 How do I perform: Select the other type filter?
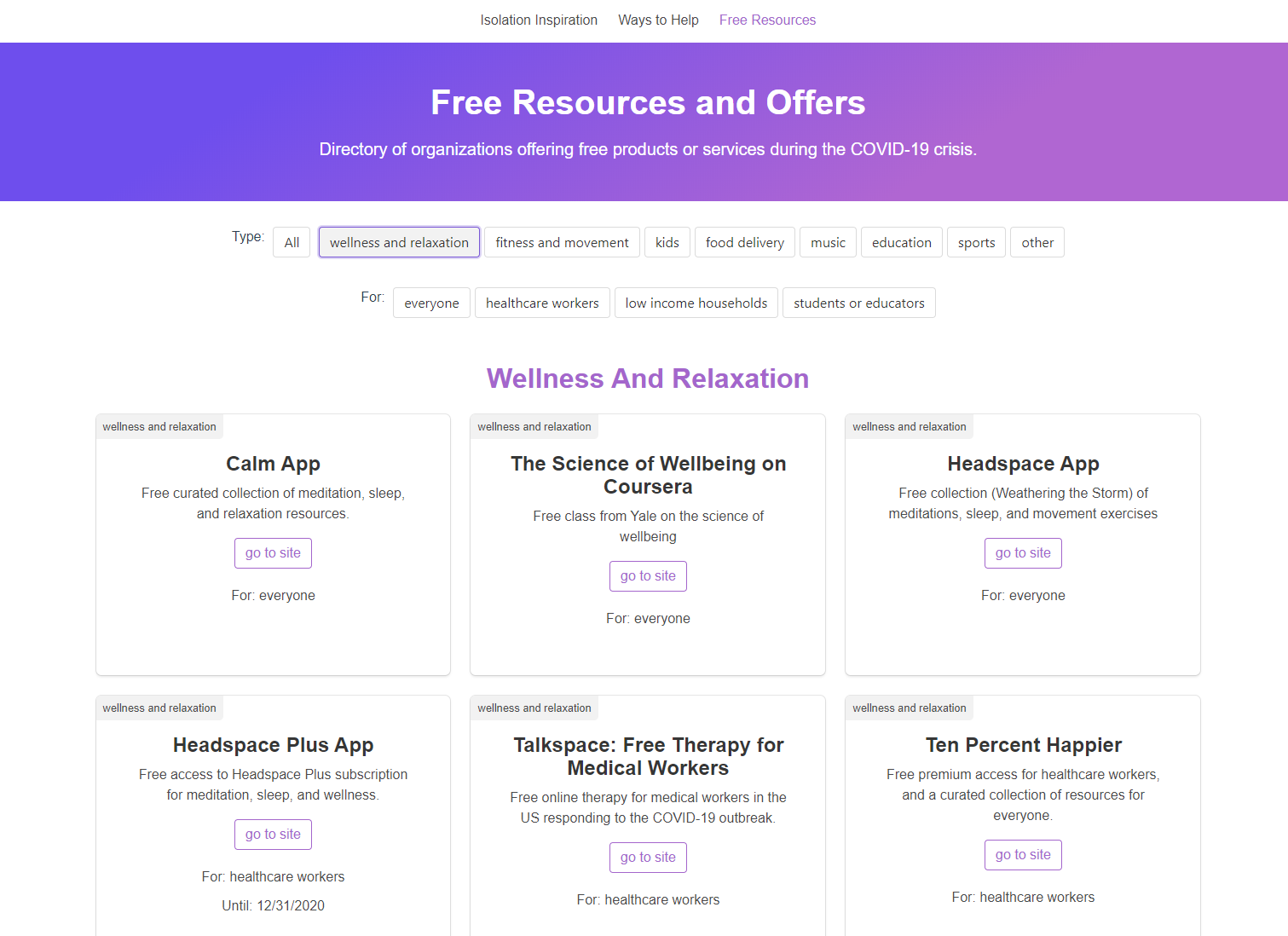(x=1037, y=242)
